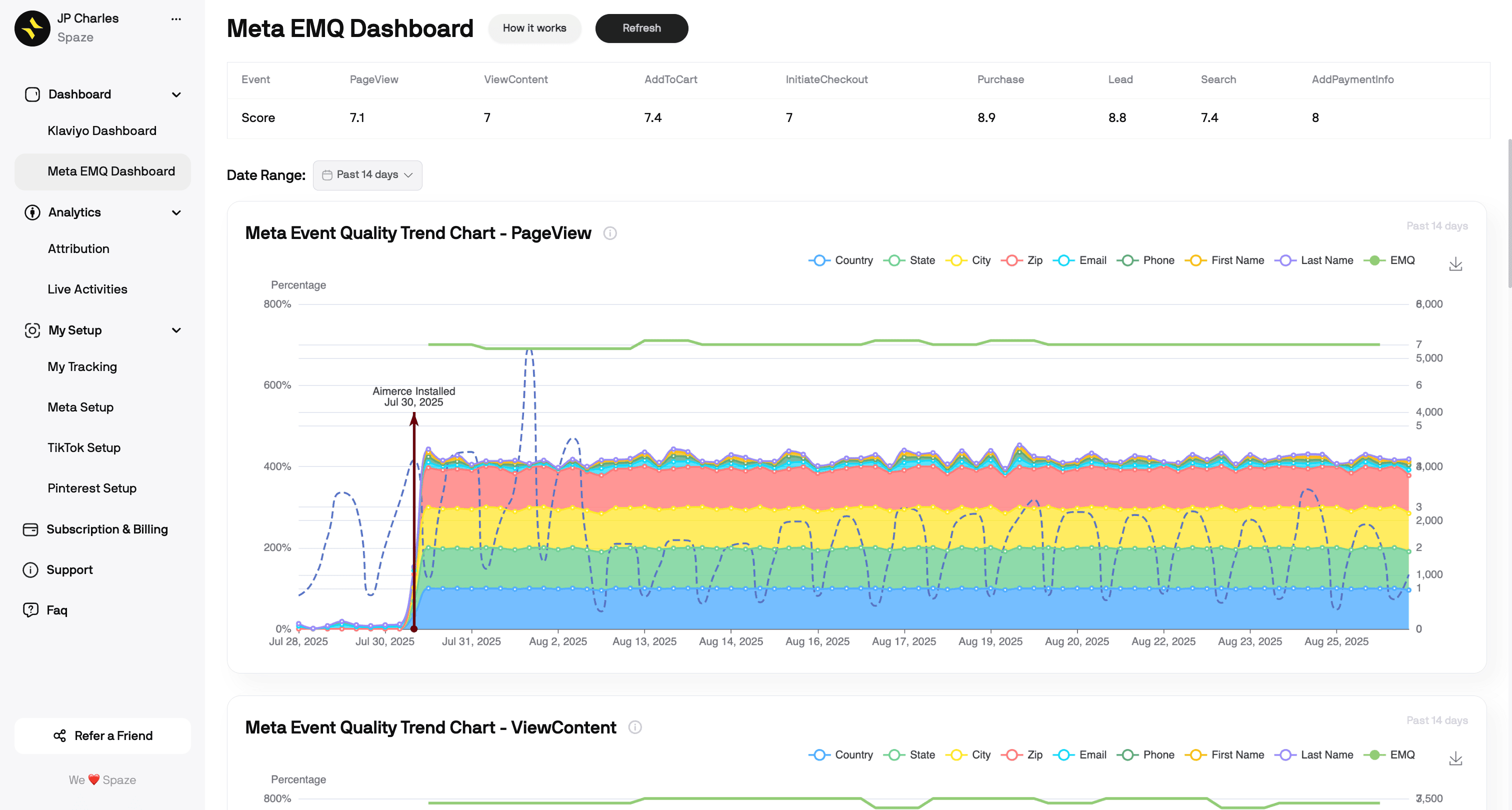Click info icon beside ViewContent chart title
This screenshot has height=810, width=1512.
(634, 728)
